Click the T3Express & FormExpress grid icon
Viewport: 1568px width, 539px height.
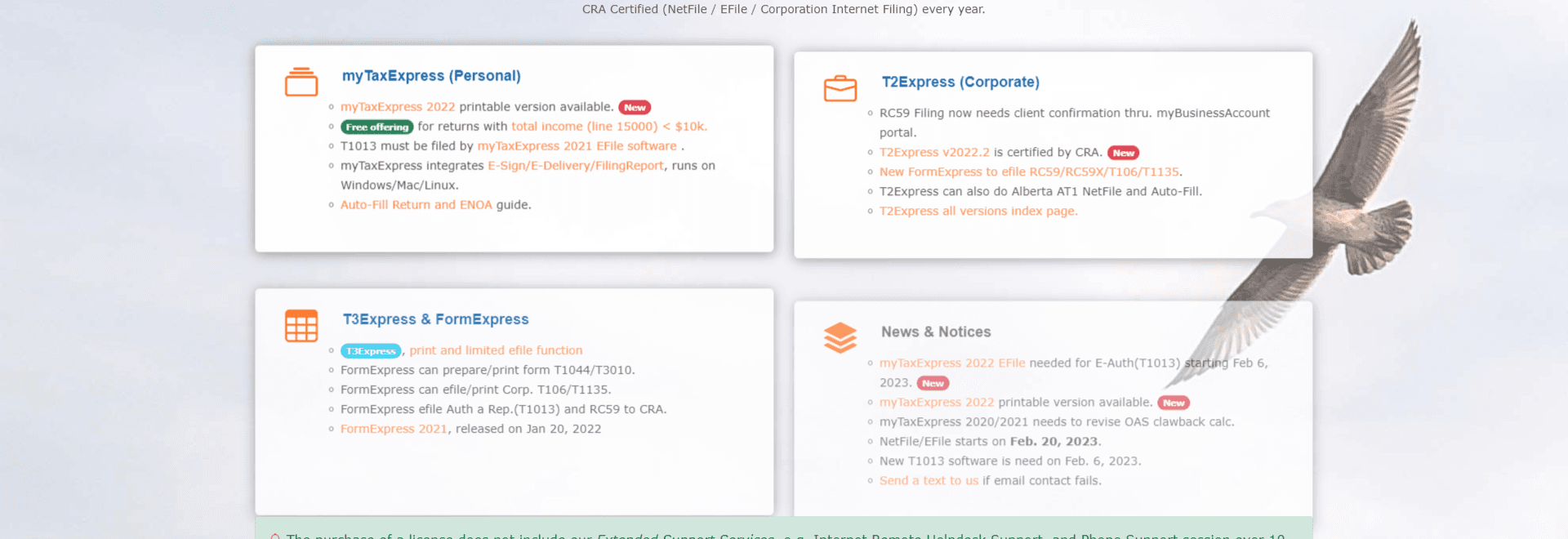tap(301, 326)
